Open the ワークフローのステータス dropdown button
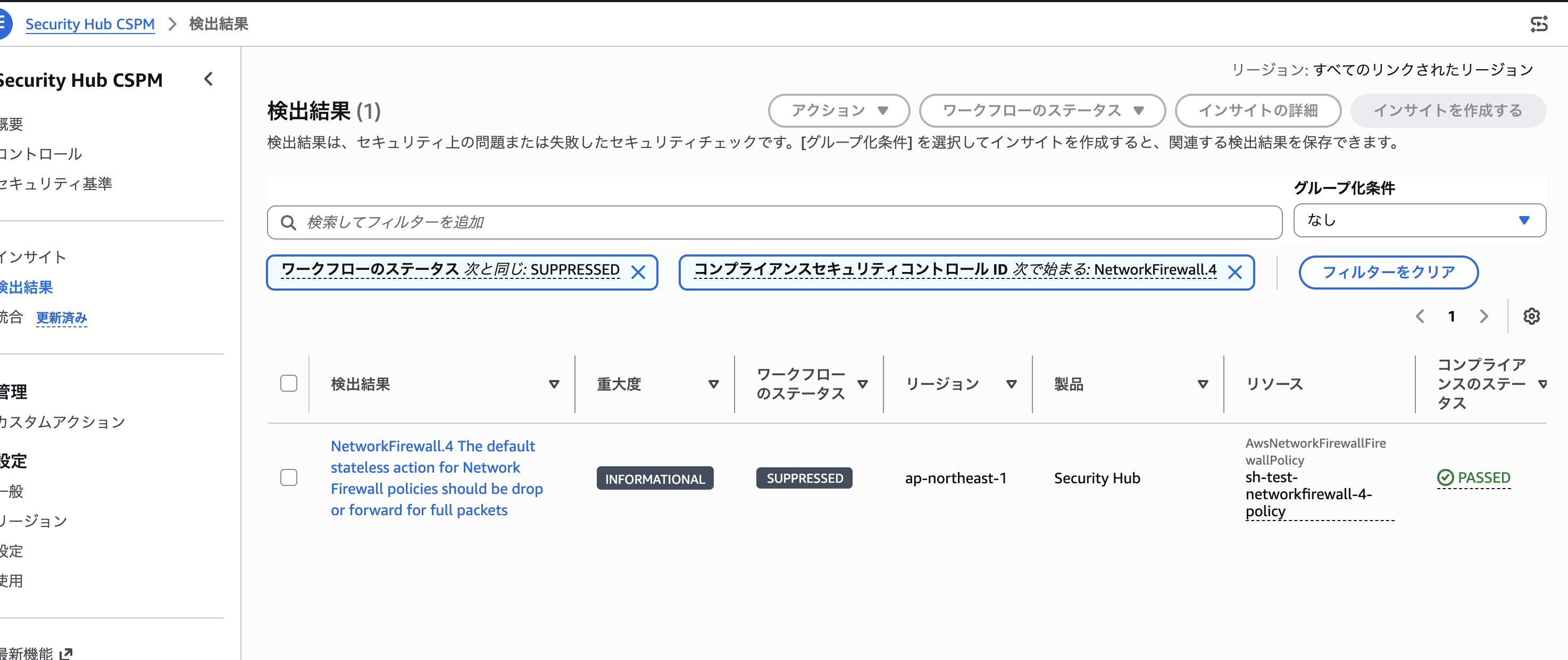This screenshot has width=1568, height=660. pyautogui.click(x=1042, y=110)
